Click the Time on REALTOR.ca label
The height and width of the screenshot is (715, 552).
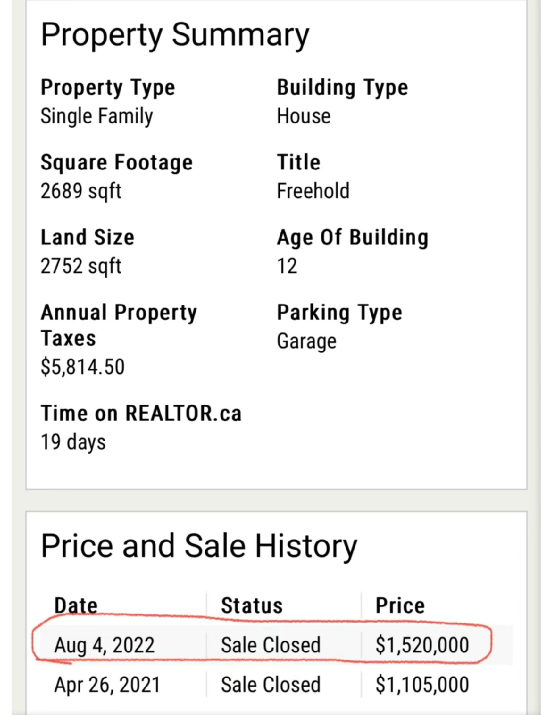[141, 413]
